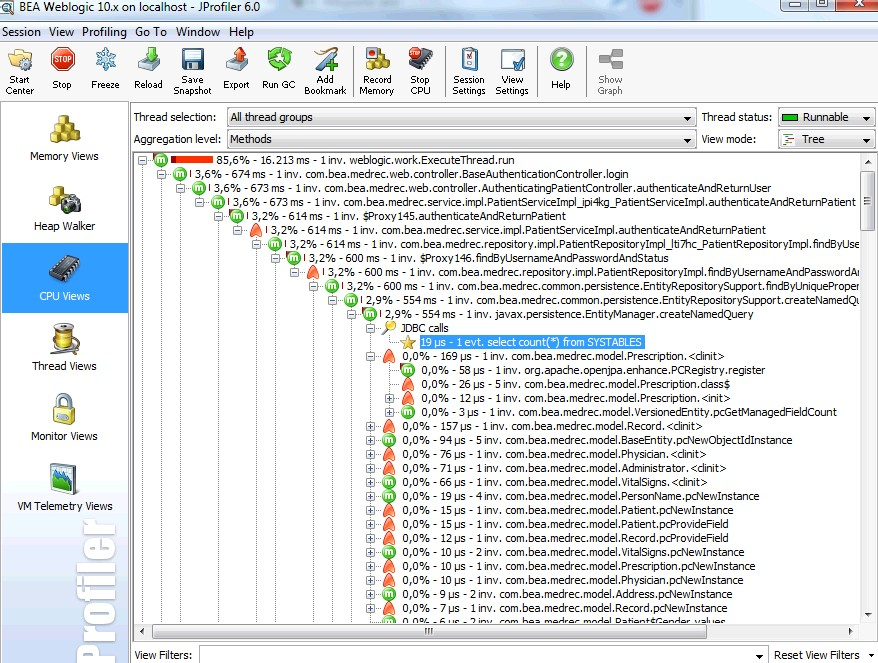This screenshot has width=878, height=663.
Task: Open View mode Tree dropdown
Action: [x=826, y=139]
